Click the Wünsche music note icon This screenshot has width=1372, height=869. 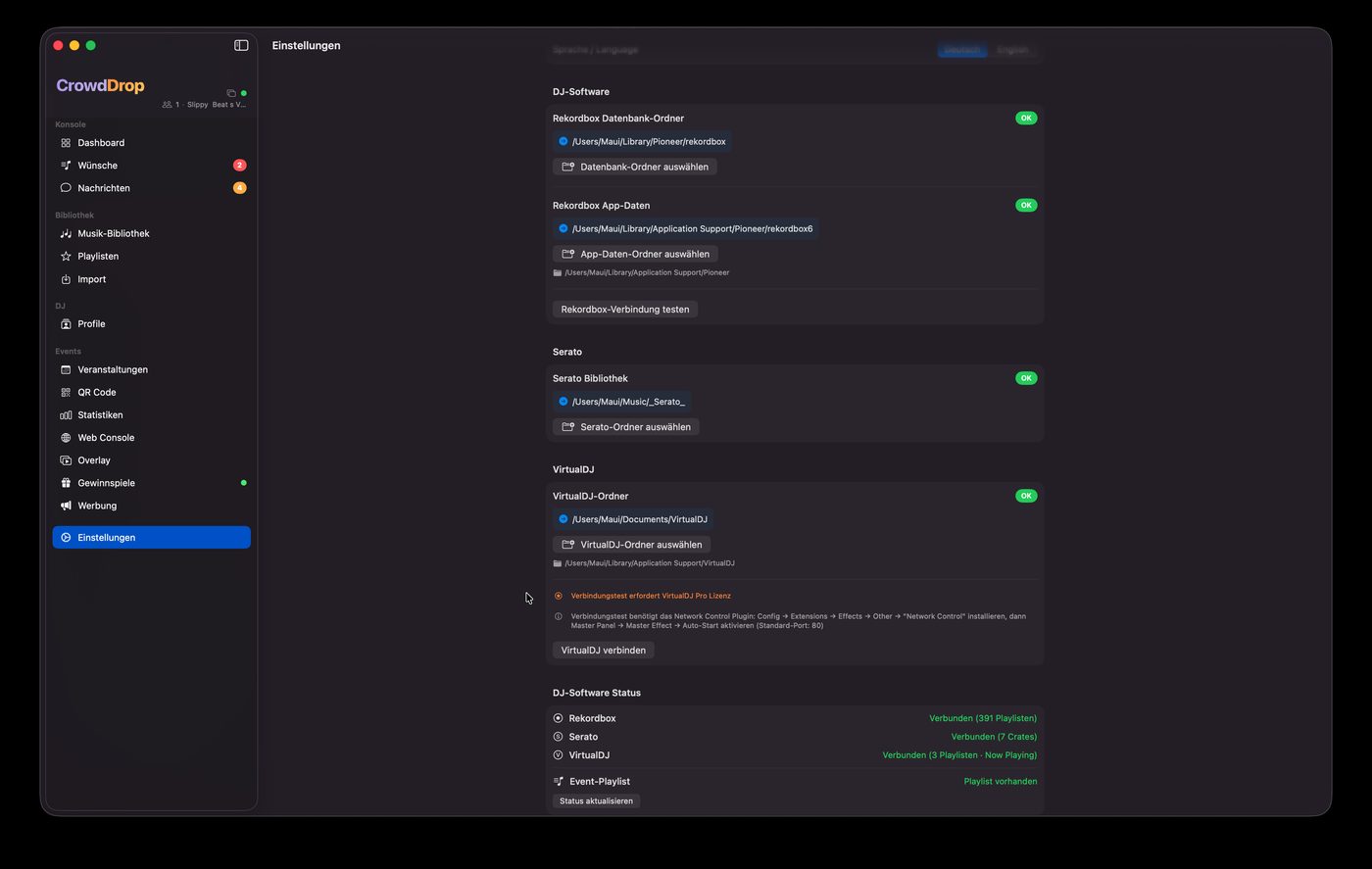[66, 166]
